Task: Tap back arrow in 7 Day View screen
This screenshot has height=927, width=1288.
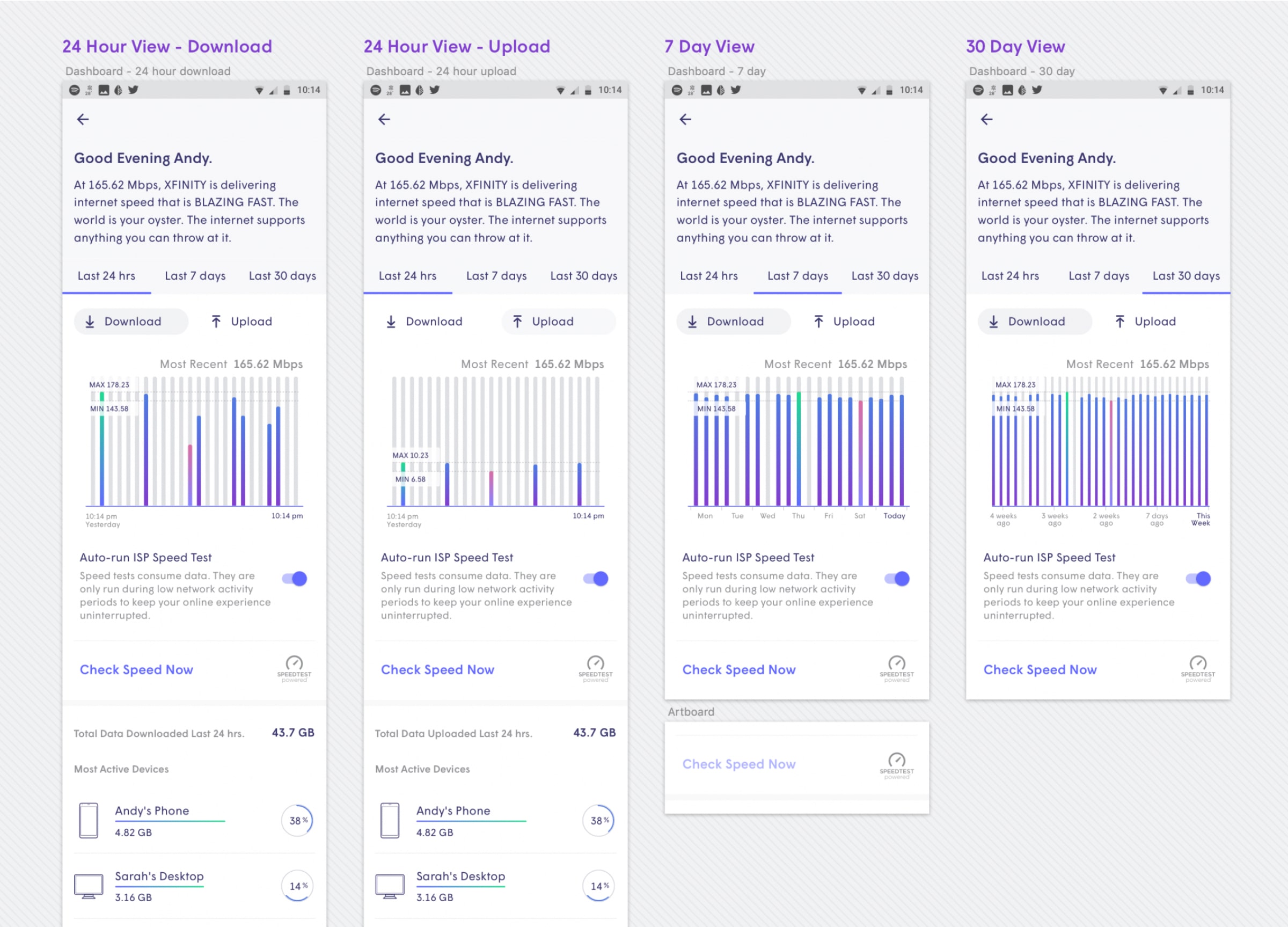Action: [685, 119]
